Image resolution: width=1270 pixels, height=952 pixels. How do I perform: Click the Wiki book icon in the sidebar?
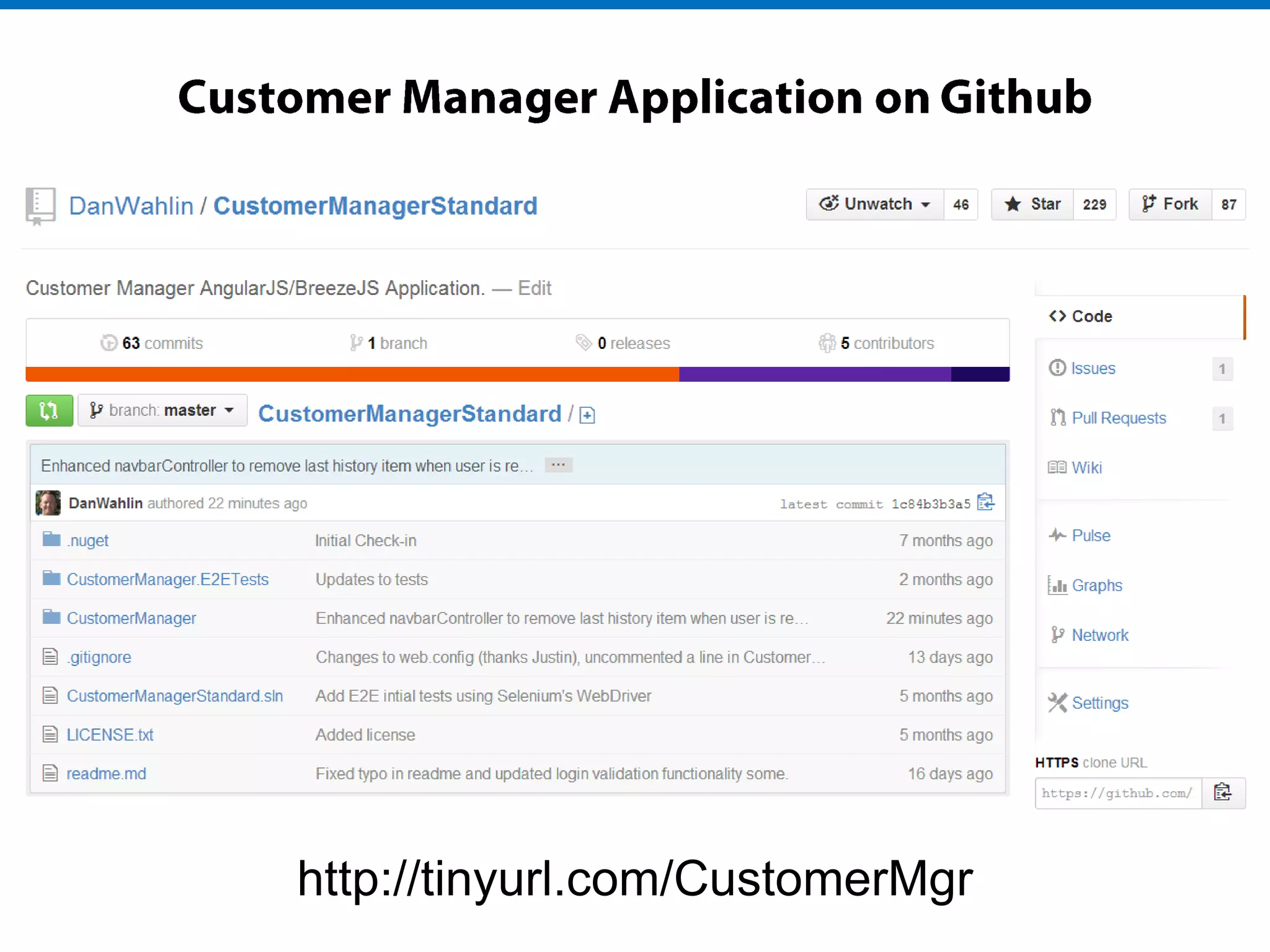point(1057,467)
